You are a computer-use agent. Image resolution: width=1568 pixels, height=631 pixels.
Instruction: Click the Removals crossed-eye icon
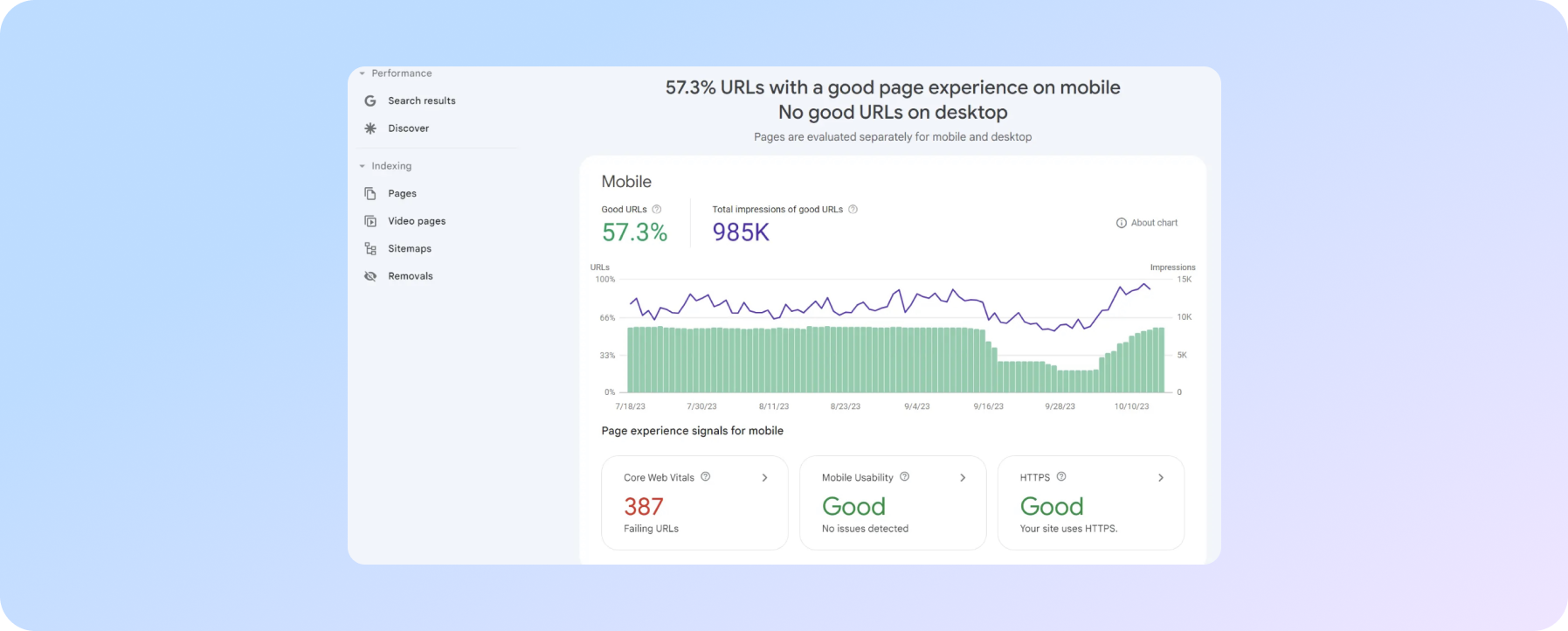(370, 276)
